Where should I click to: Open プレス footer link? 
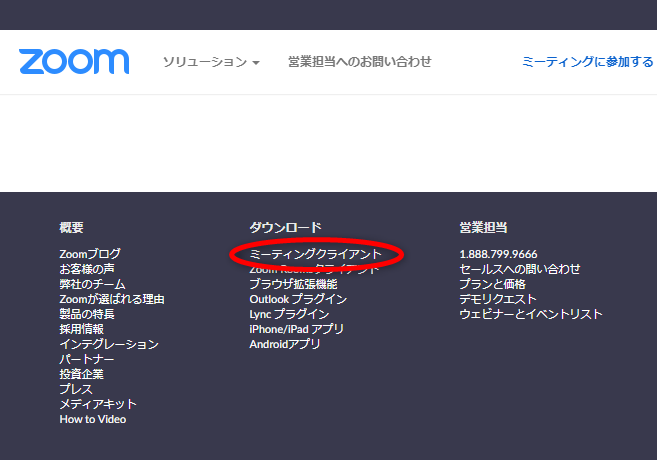point(76,389)
